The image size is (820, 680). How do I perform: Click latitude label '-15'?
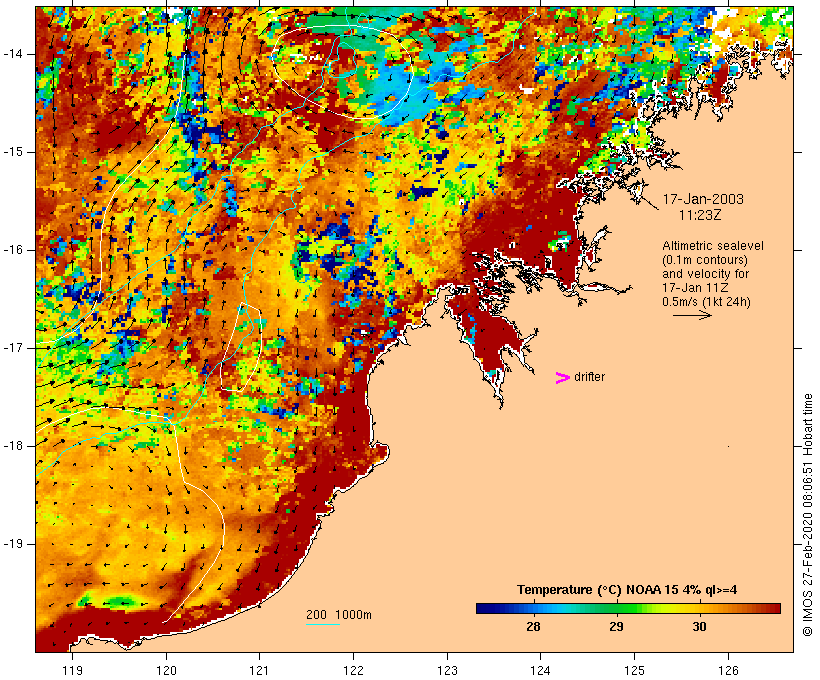[x=12, y=152]
